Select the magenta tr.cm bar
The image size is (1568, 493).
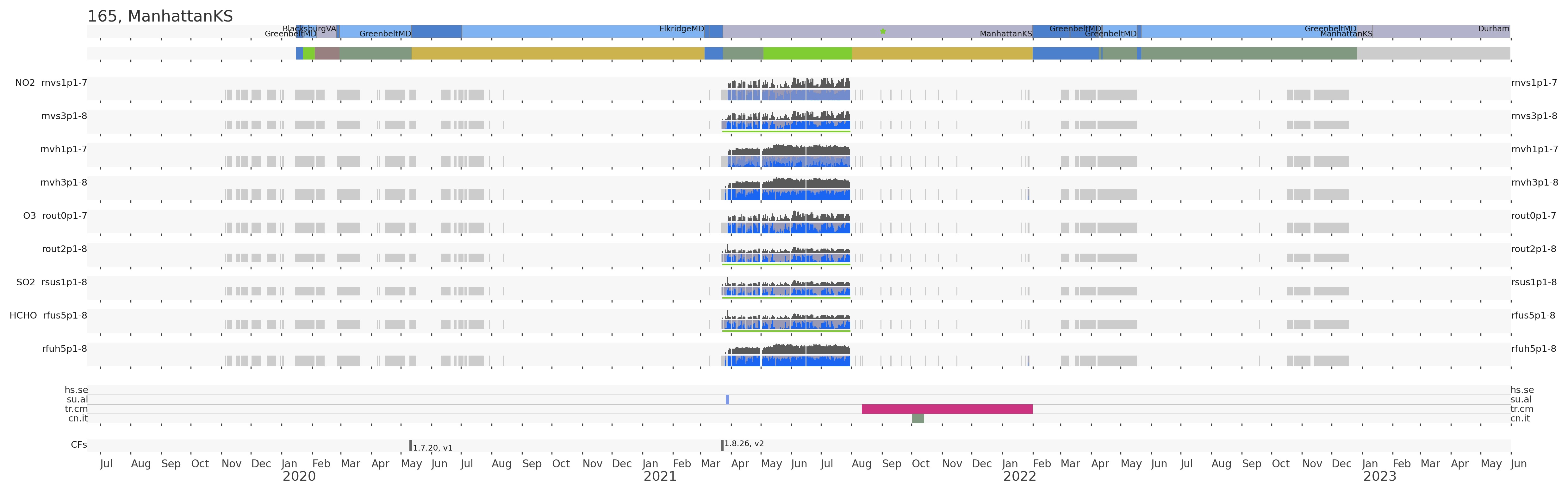pos(947,409)
